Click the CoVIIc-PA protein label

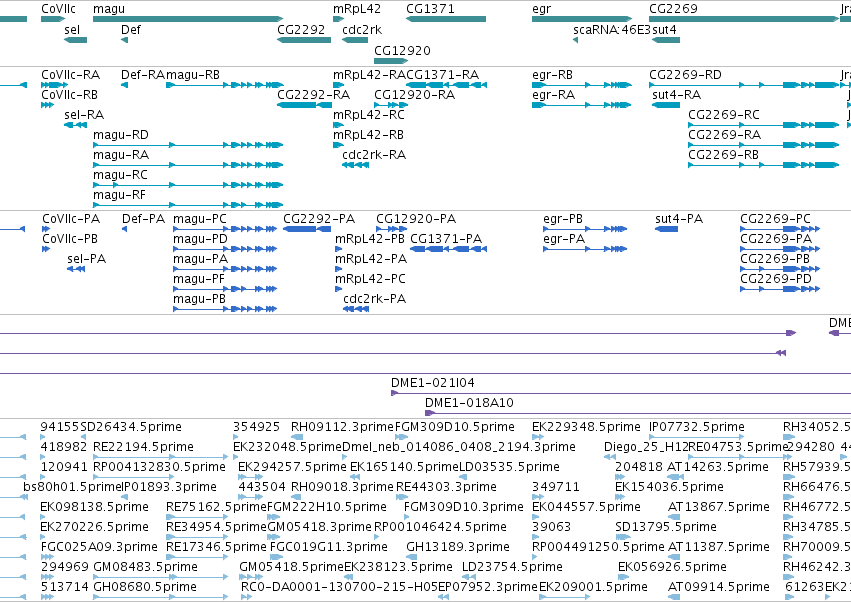(x=71, y=219)
